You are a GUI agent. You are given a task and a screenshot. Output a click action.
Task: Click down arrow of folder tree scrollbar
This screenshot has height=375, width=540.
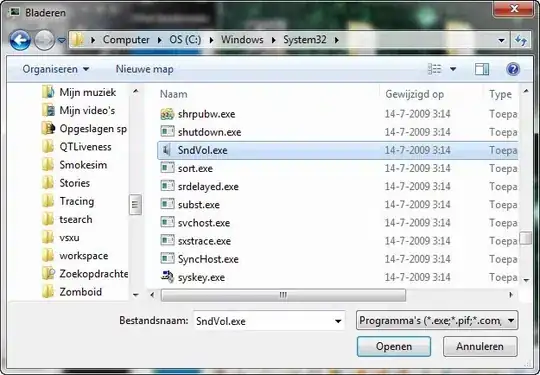click(136, 295)
